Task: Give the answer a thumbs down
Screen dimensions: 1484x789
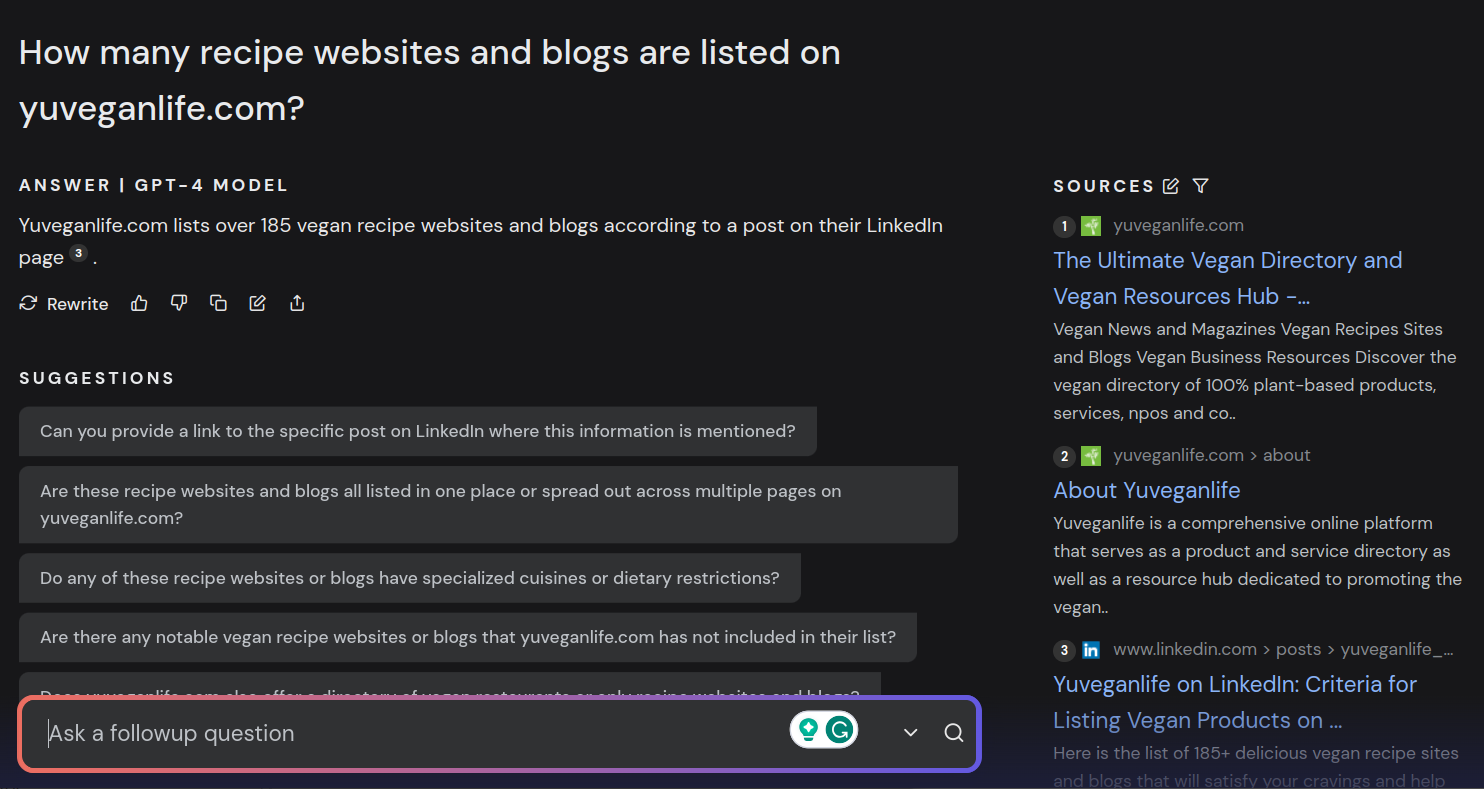Action: pyautogui.click(x=179, y=303)
